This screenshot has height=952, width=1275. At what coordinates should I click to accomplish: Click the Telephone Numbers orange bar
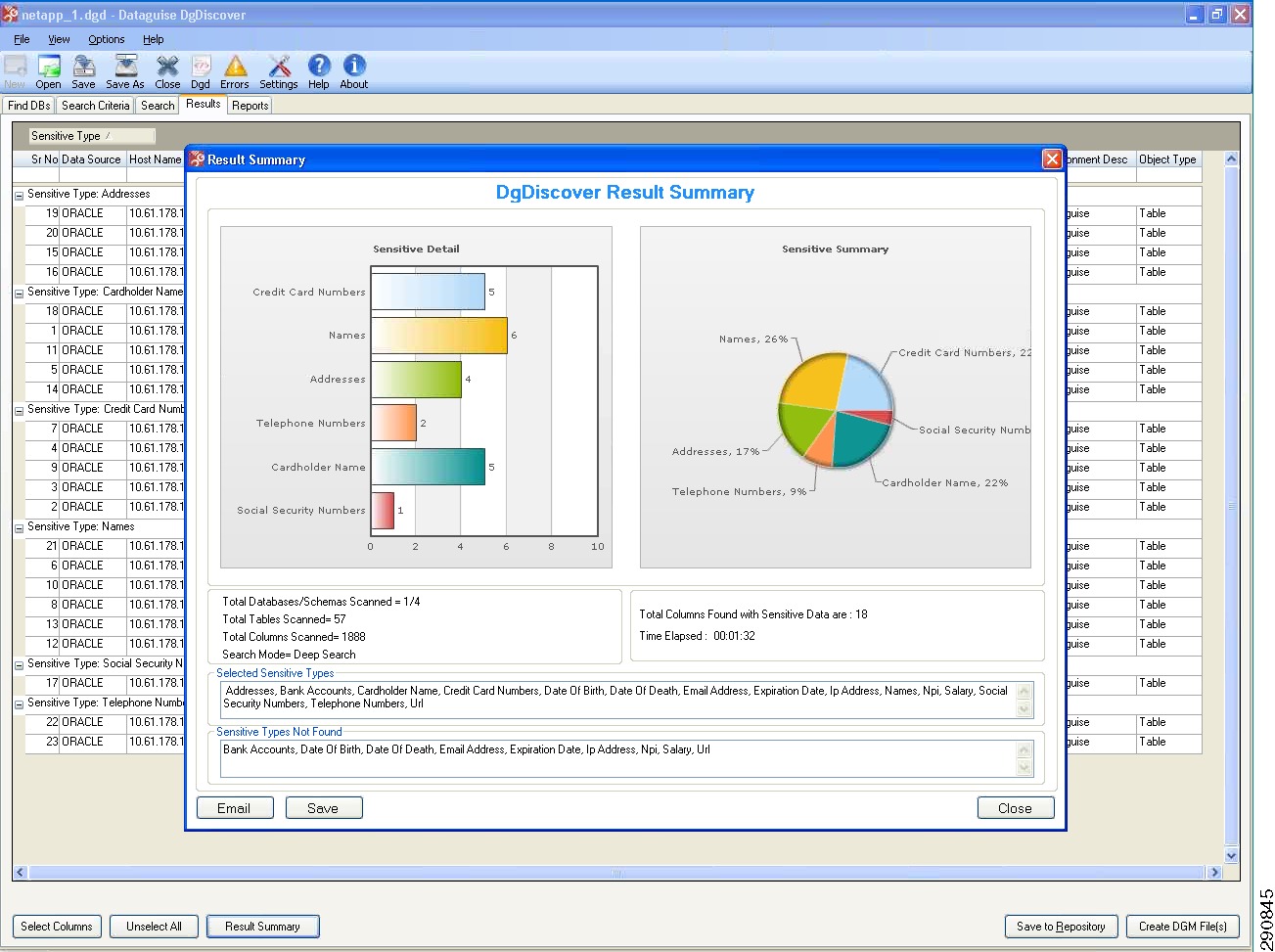coord(393,423)
